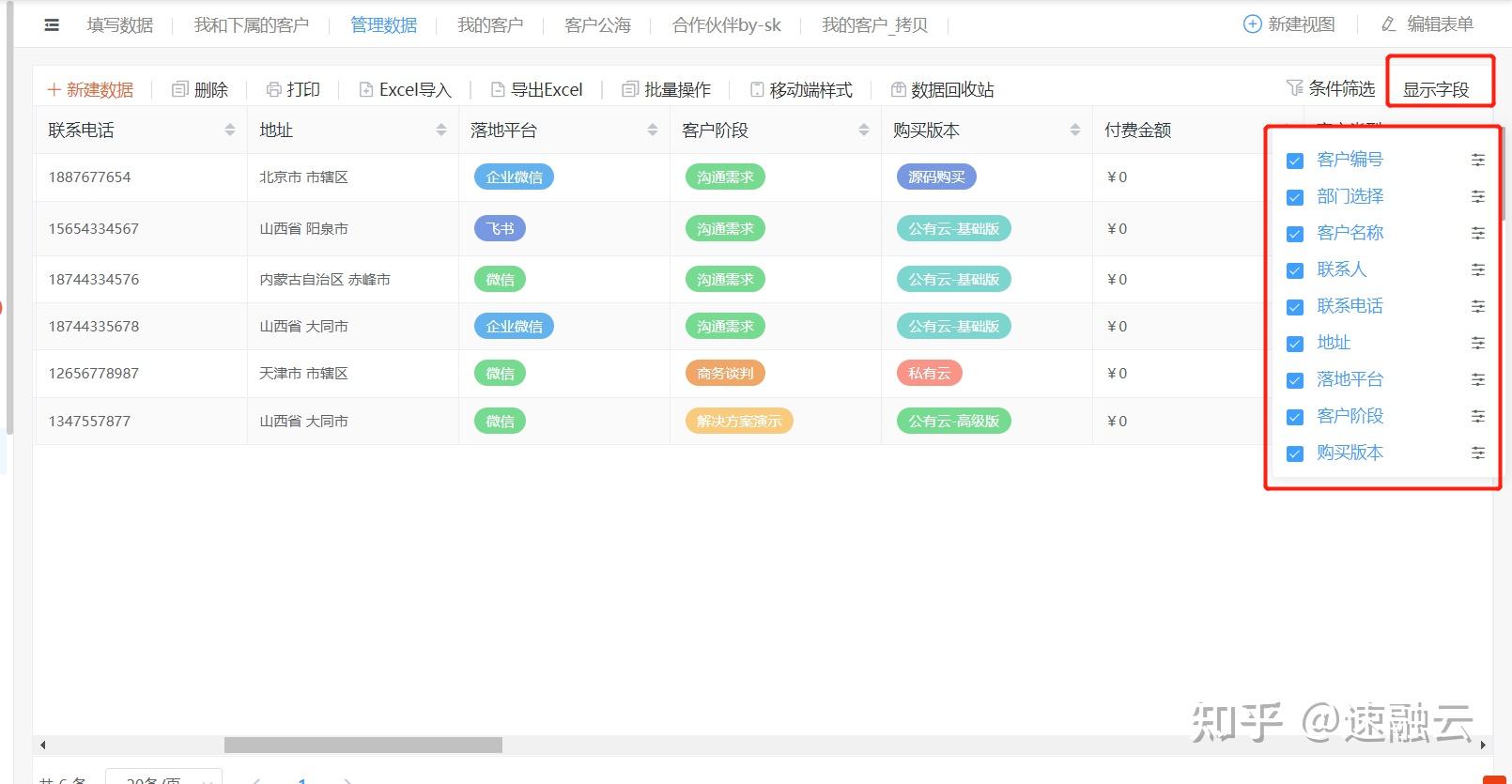Screen dimensions: 1512x784
Task: Sort by 客户阶段 column arrows
Action: click(864, 130)
